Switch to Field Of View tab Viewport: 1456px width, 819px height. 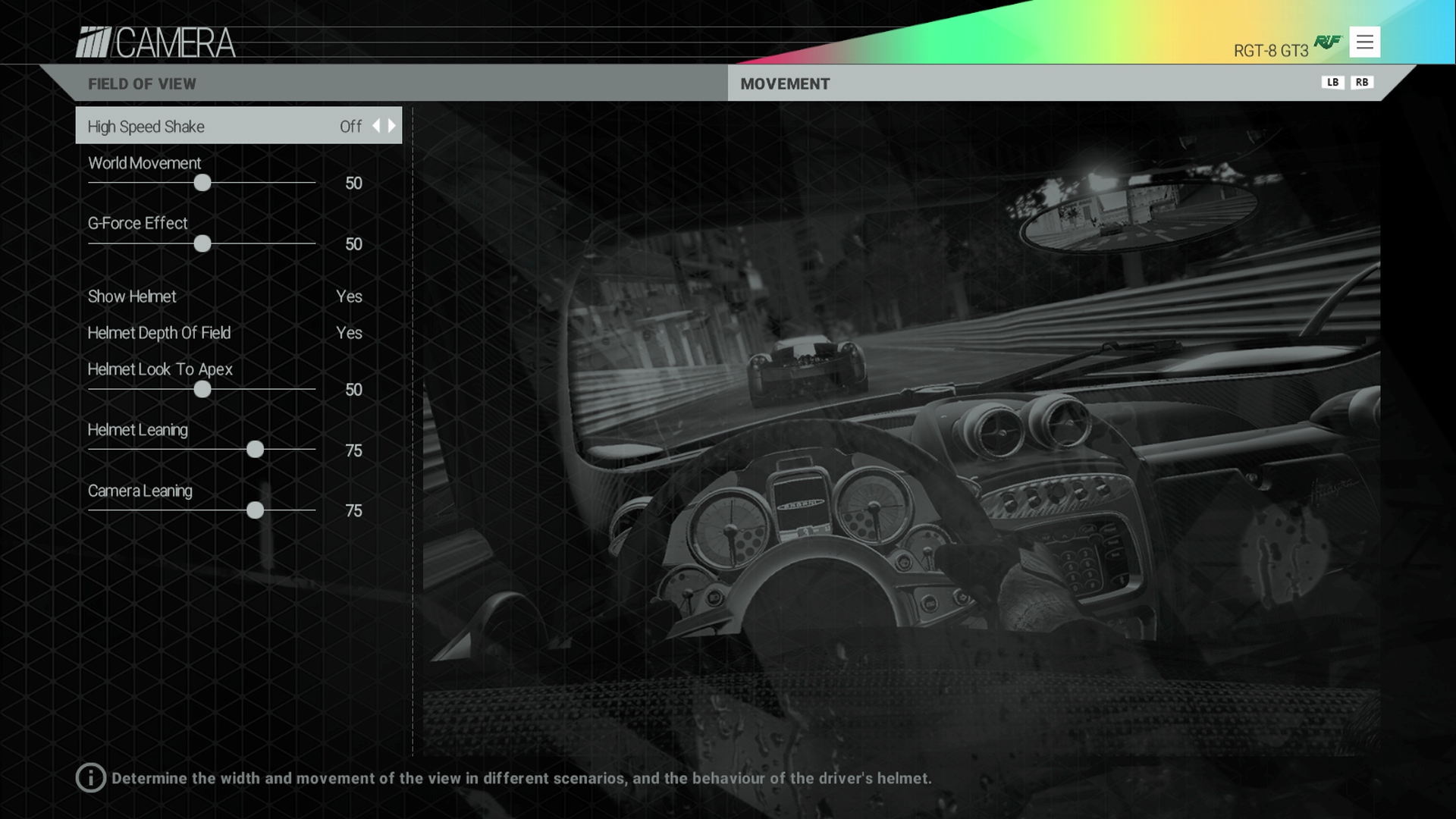(x=142, y=84)
